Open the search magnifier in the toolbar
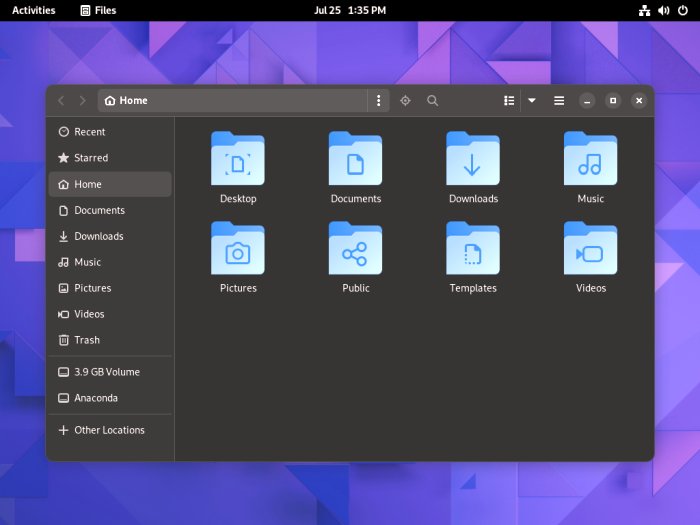This screenshot has height=525, width=700. pyautogui.click(x=432, y=100)
